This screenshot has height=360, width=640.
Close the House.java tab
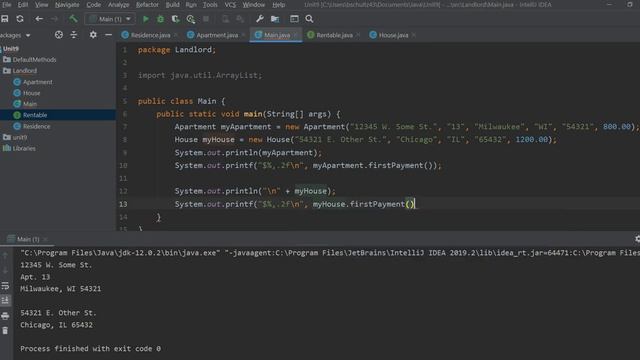point(413,36)
